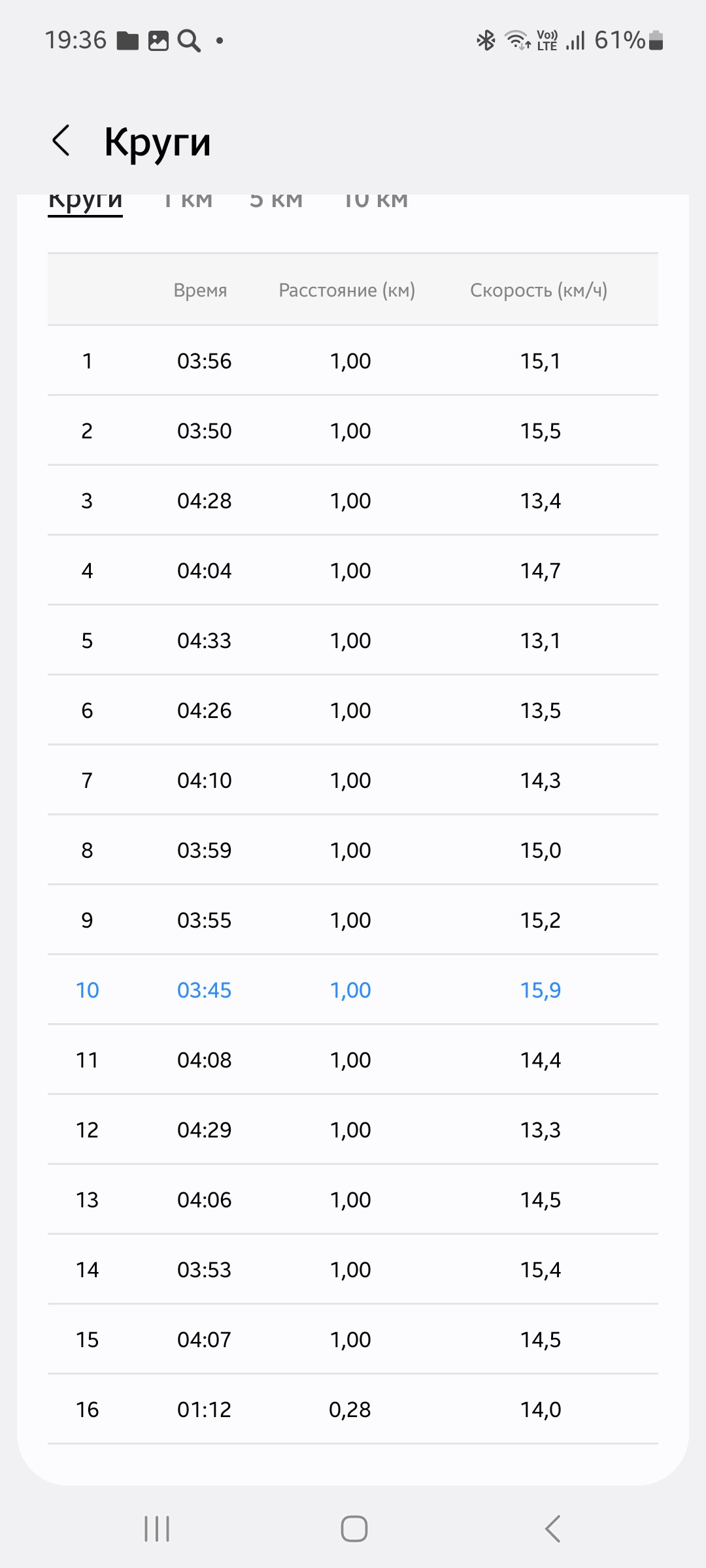Select lap 16 row with 0,28 km

pos(353,1409)
